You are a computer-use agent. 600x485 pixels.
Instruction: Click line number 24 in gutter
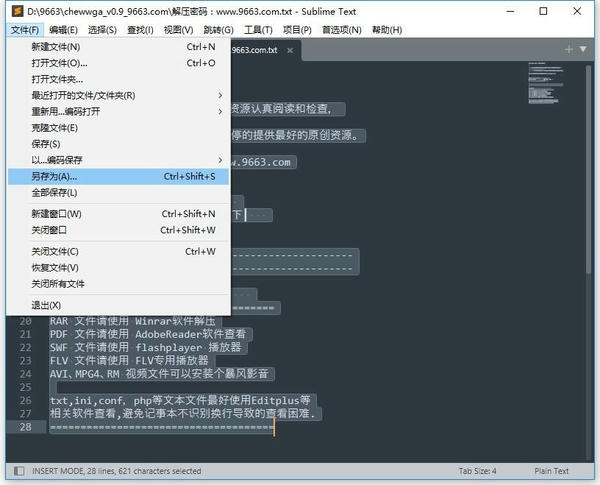[25, 374]
